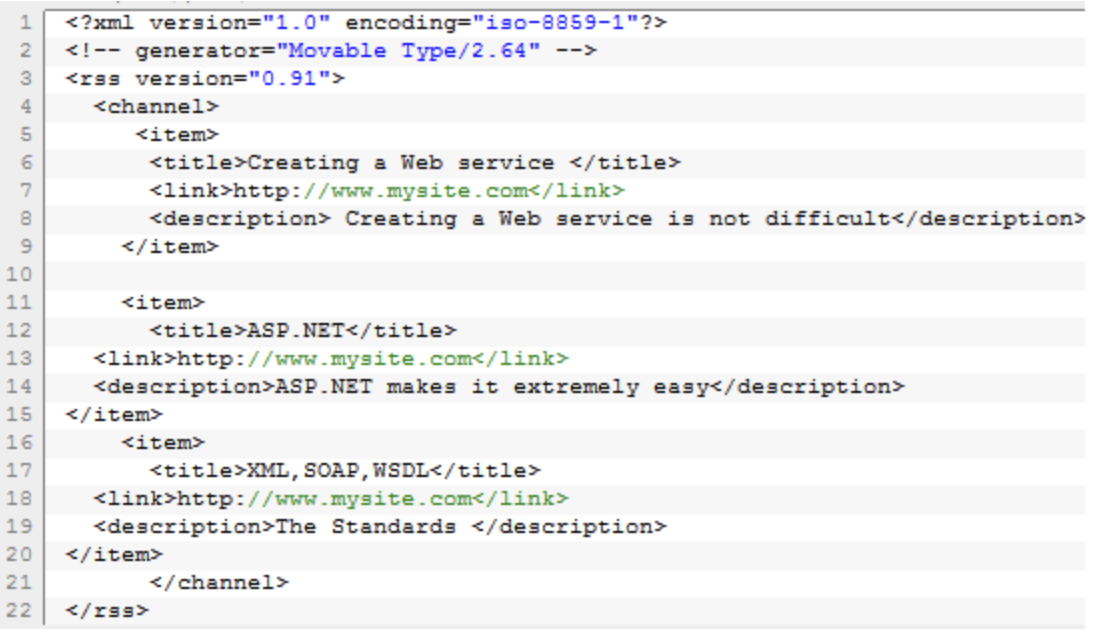
Task: Click line number 1 in the gutter
Action: pyautogui.click(x=25, y=22)
